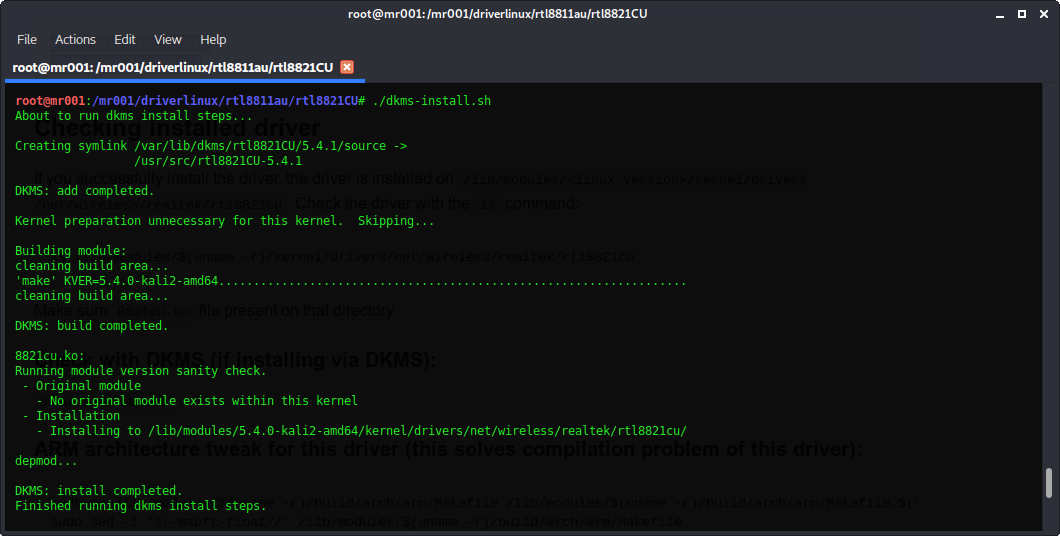This screenshot has width=1060, height=536.
Task: Click the vertical scrollbar thumb
Action: [1048, 483]
